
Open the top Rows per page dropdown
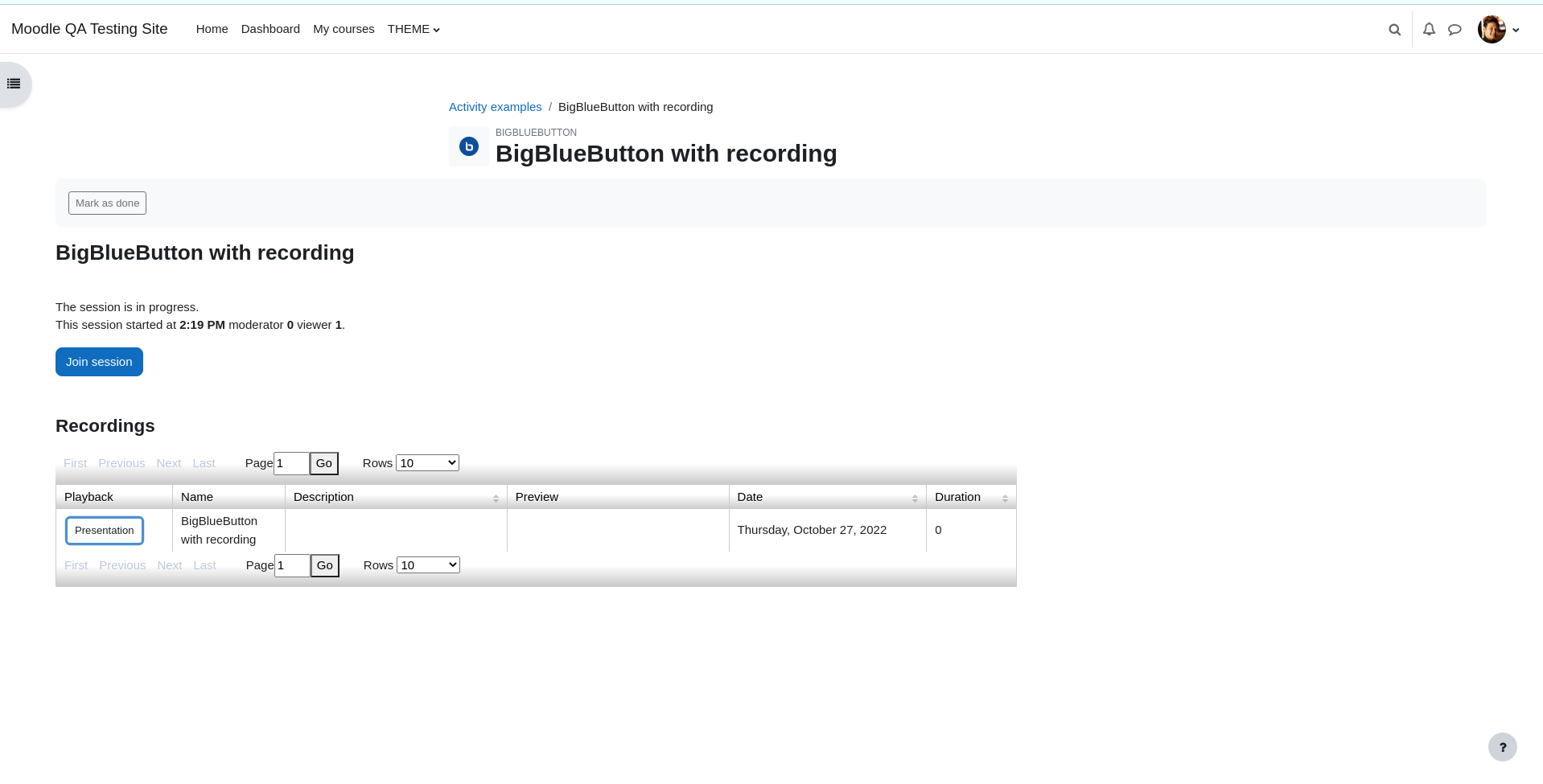click(x=427, y=463)
